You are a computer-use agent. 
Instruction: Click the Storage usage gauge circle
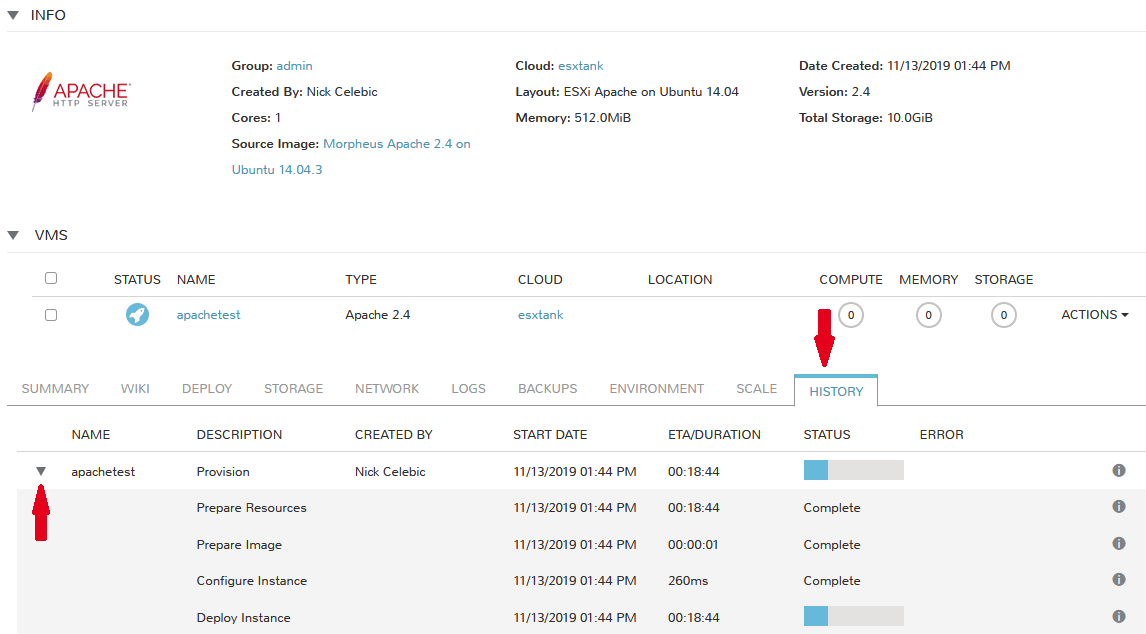(x=1003, y=316)
